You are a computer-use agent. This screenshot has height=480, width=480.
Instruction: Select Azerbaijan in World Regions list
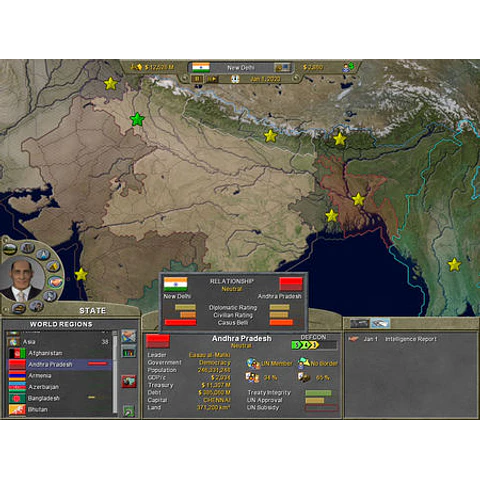tap(59, 387)
